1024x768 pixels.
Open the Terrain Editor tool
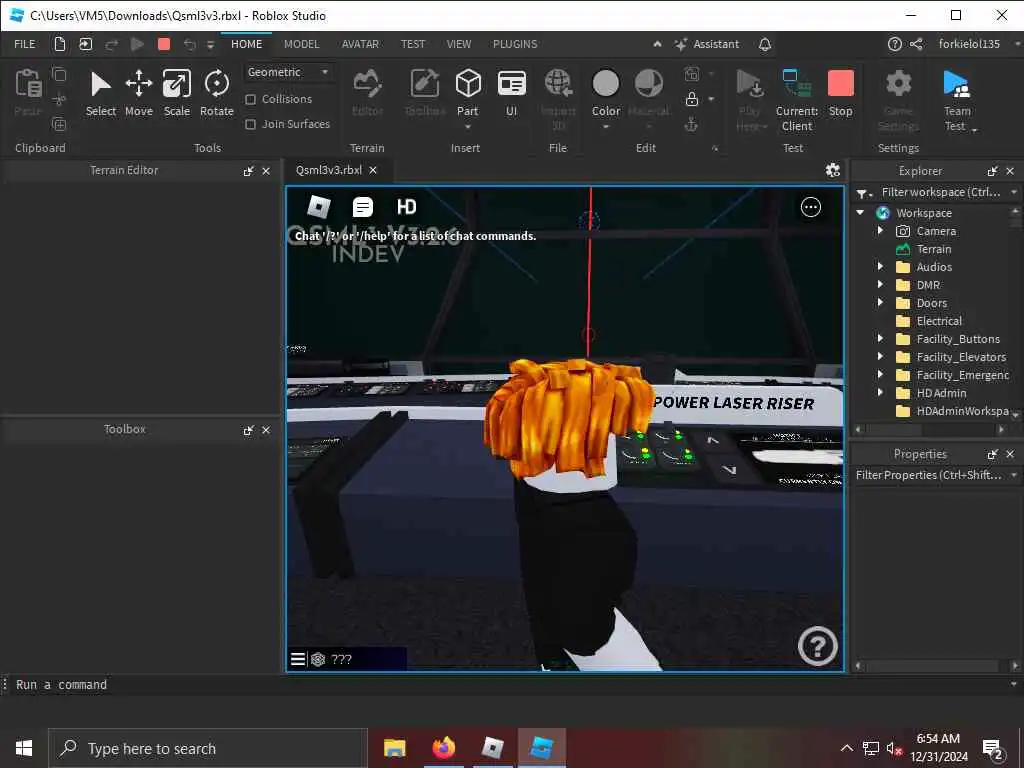pos(368,93)
